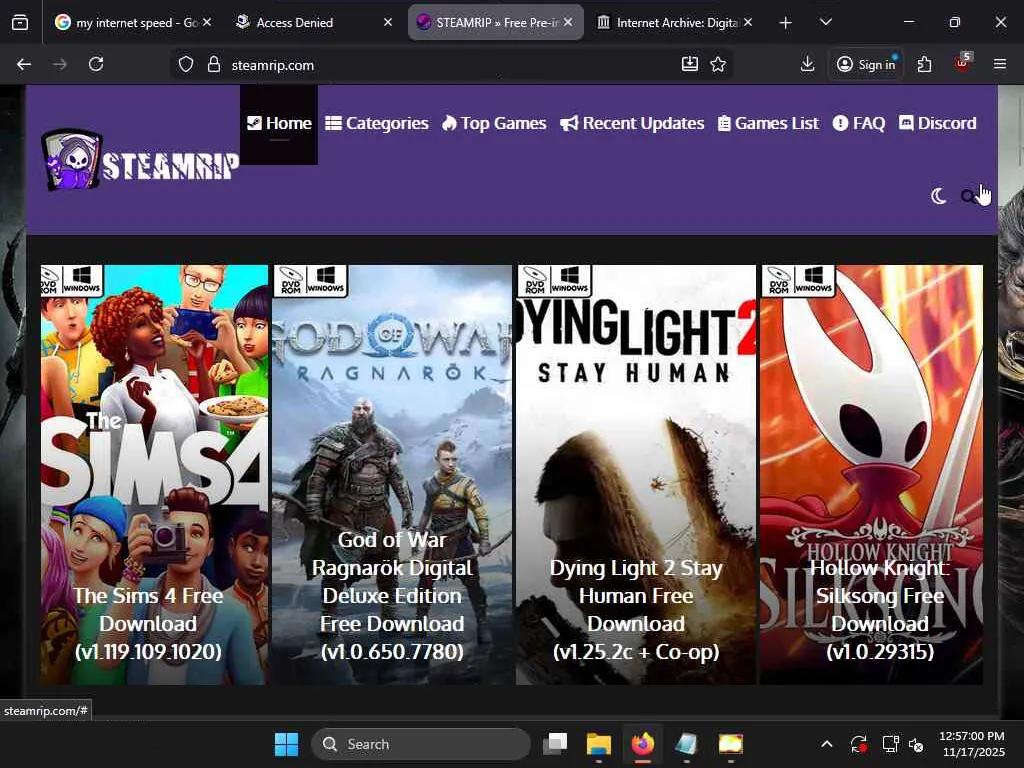Click 'The Sims 4 Free Download' title text
The height and width of the screenshot is (768, 1024).
pyautogui.click(x=148, y=624)
